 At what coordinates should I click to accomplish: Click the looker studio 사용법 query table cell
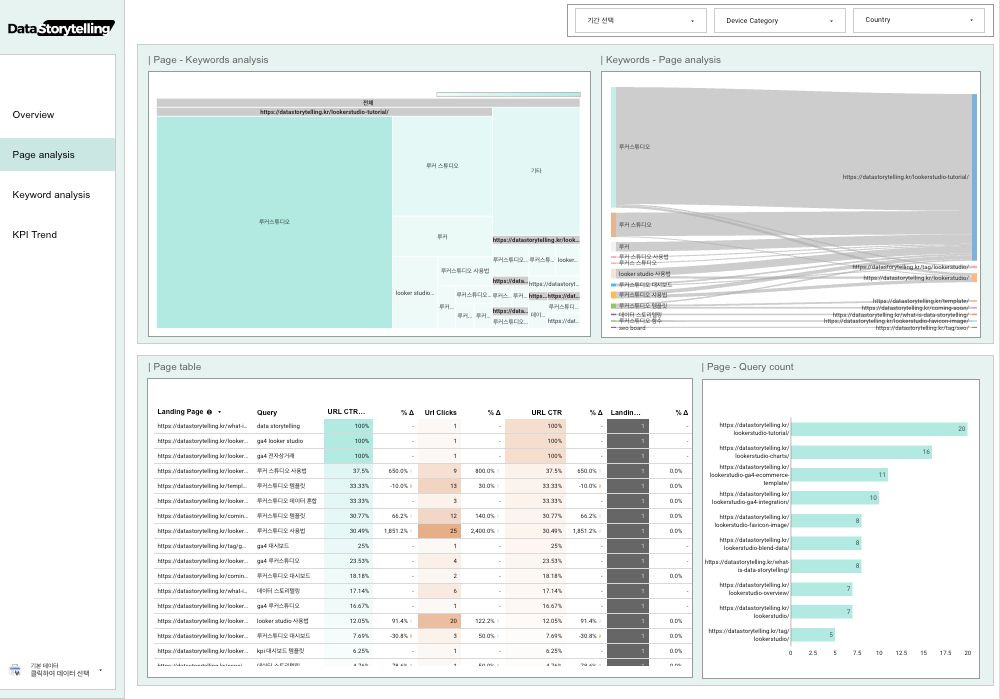pos(283,621)
